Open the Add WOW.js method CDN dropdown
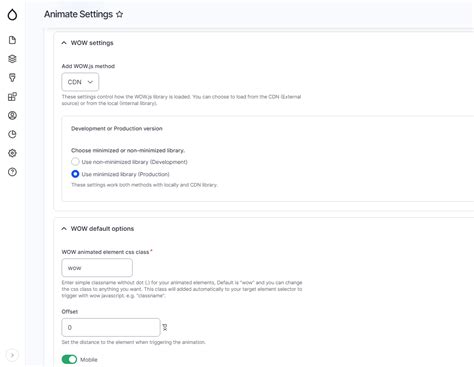This screenshot has height=367, width=474. pyautogui.click(x=80, y=82)
